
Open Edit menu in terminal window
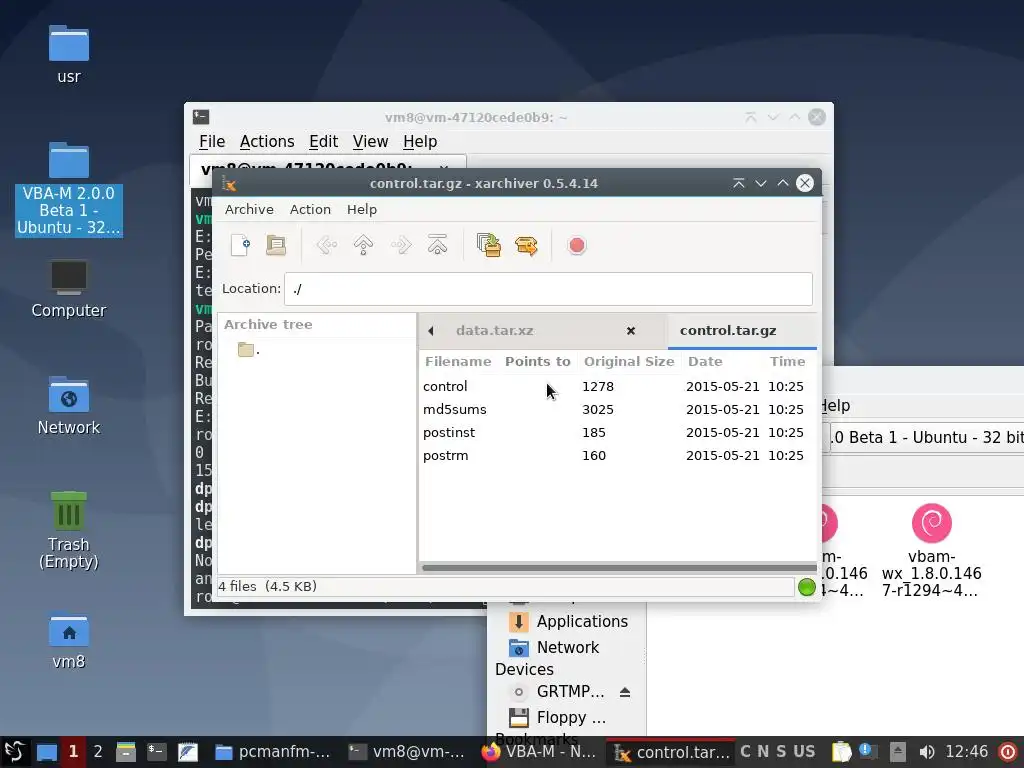tap(323, 142)
